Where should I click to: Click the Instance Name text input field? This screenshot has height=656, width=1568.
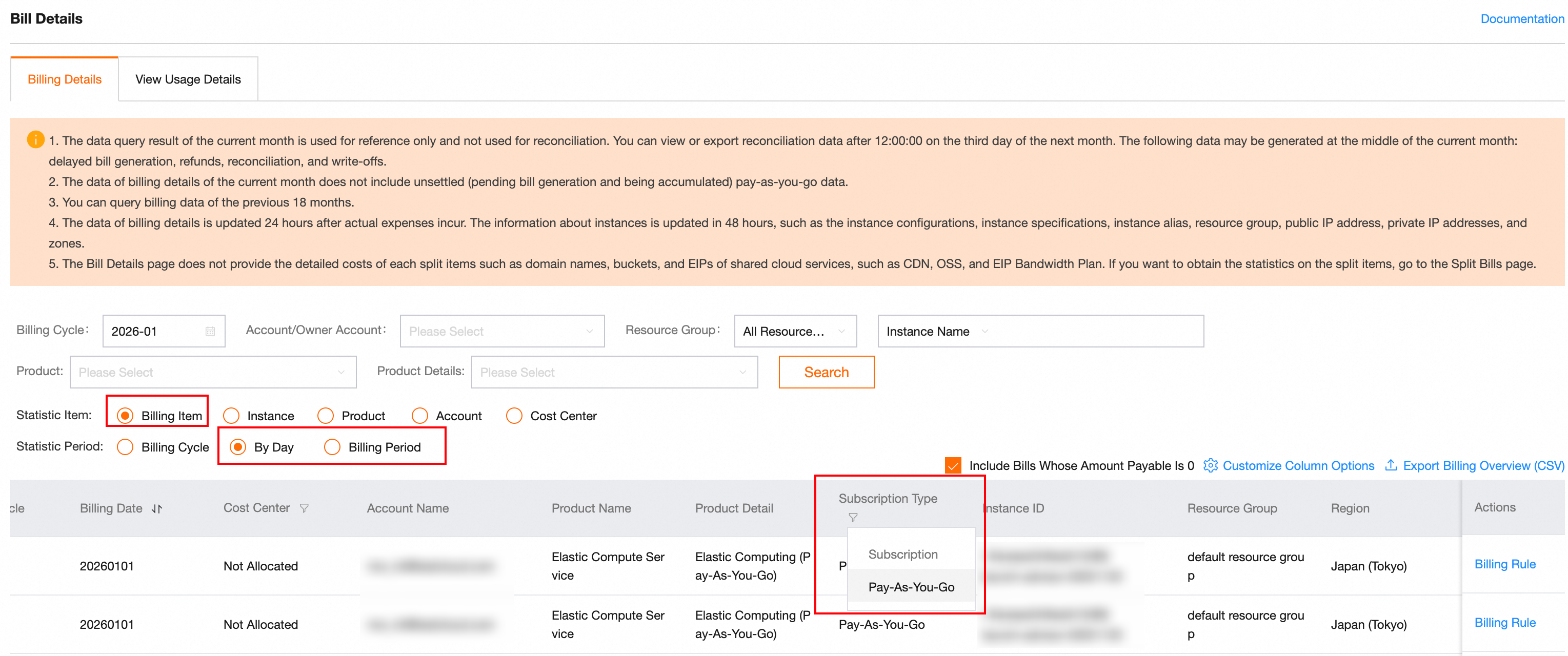pos(1096,331)
